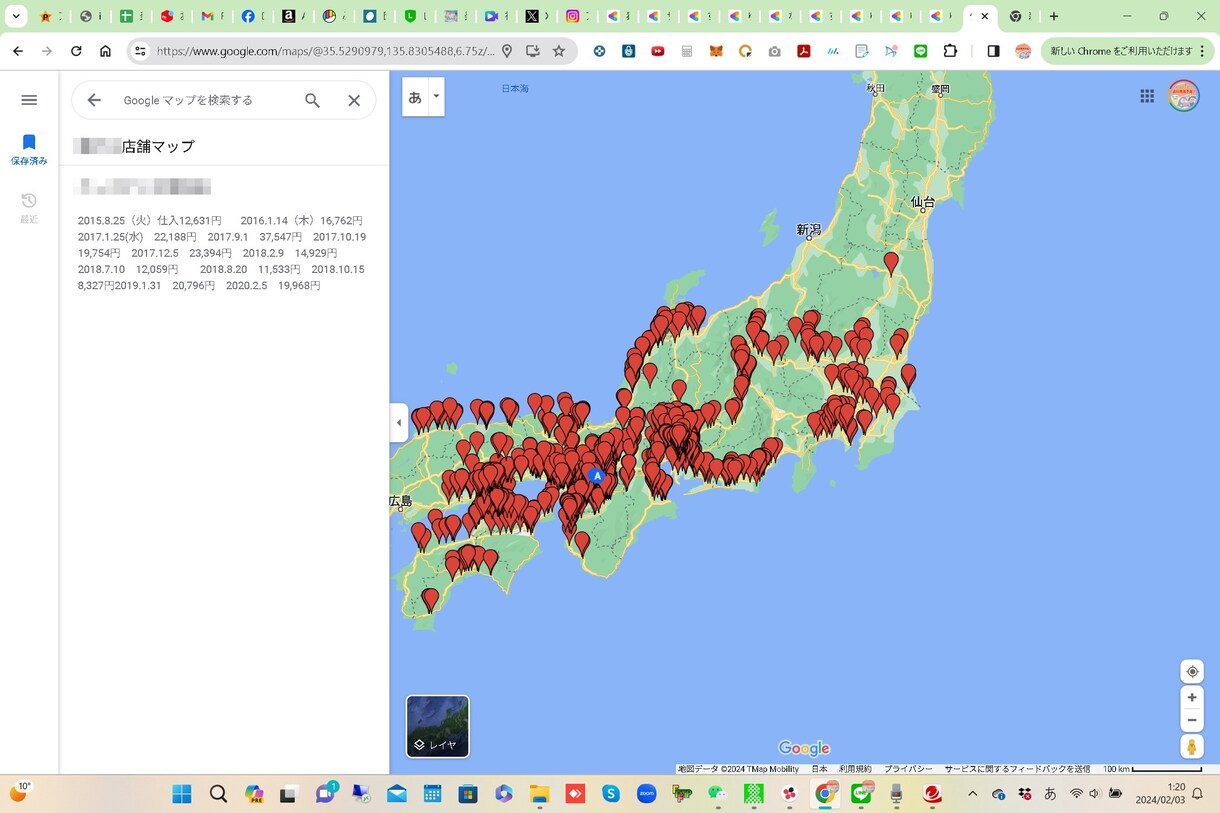1220x813 pixels.
Task: Toggle the あ Japanese input tool
Action: [x=416, y=97]
